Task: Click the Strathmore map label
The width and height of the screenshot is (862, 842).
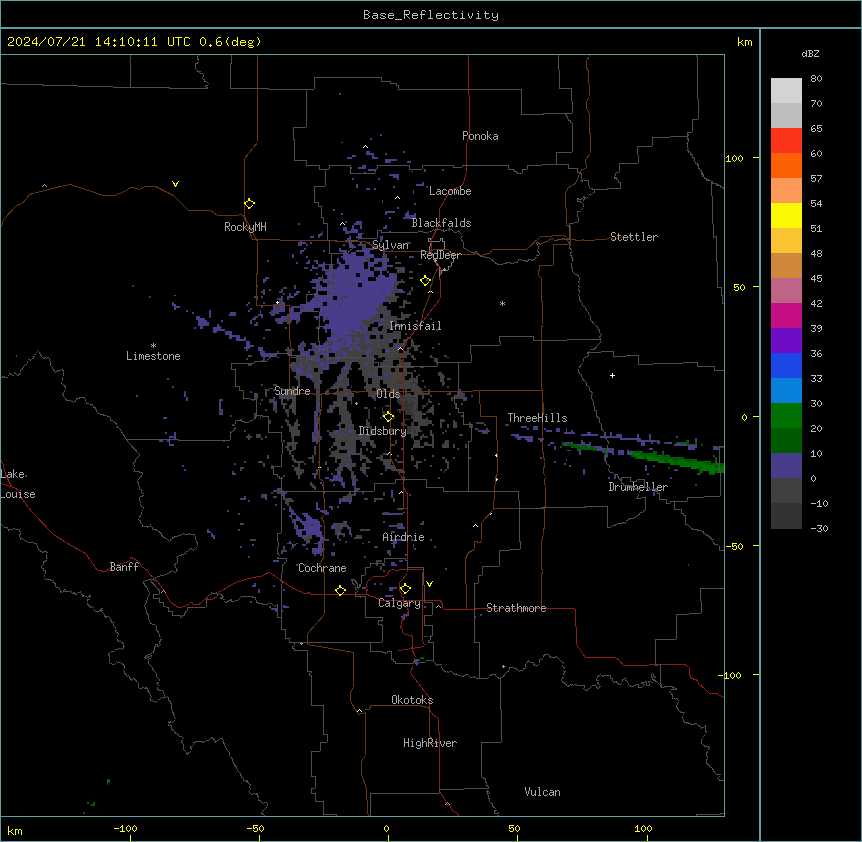Action: click(x=516, y=608)
